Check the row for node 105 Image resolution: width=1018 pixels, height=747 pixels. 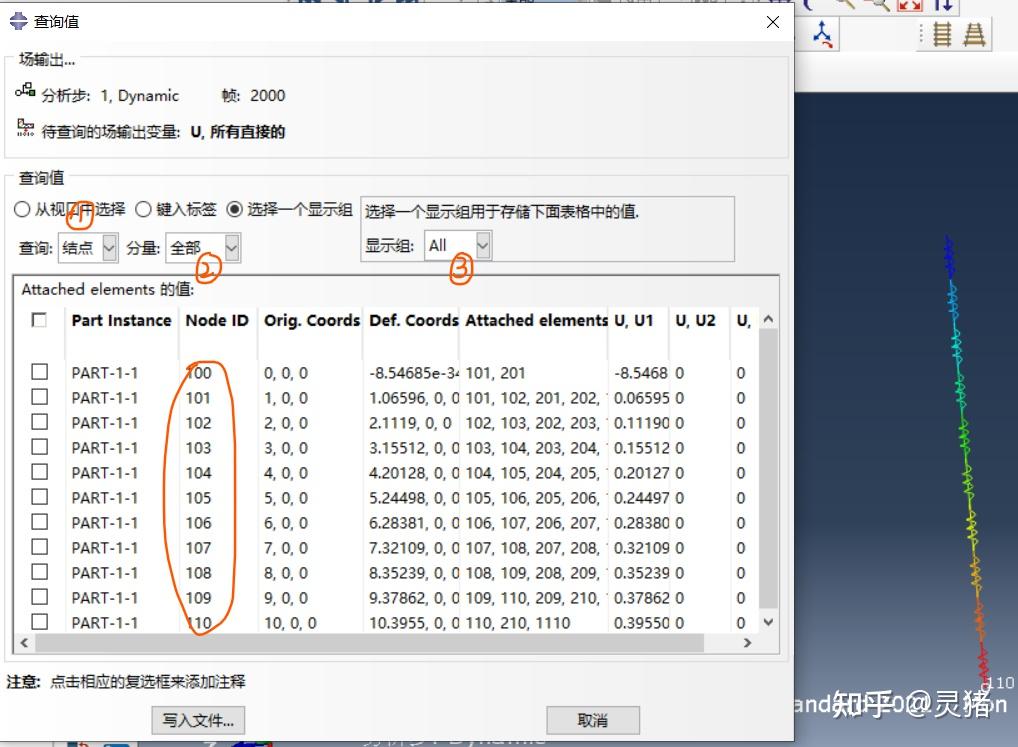pos(40,496)
